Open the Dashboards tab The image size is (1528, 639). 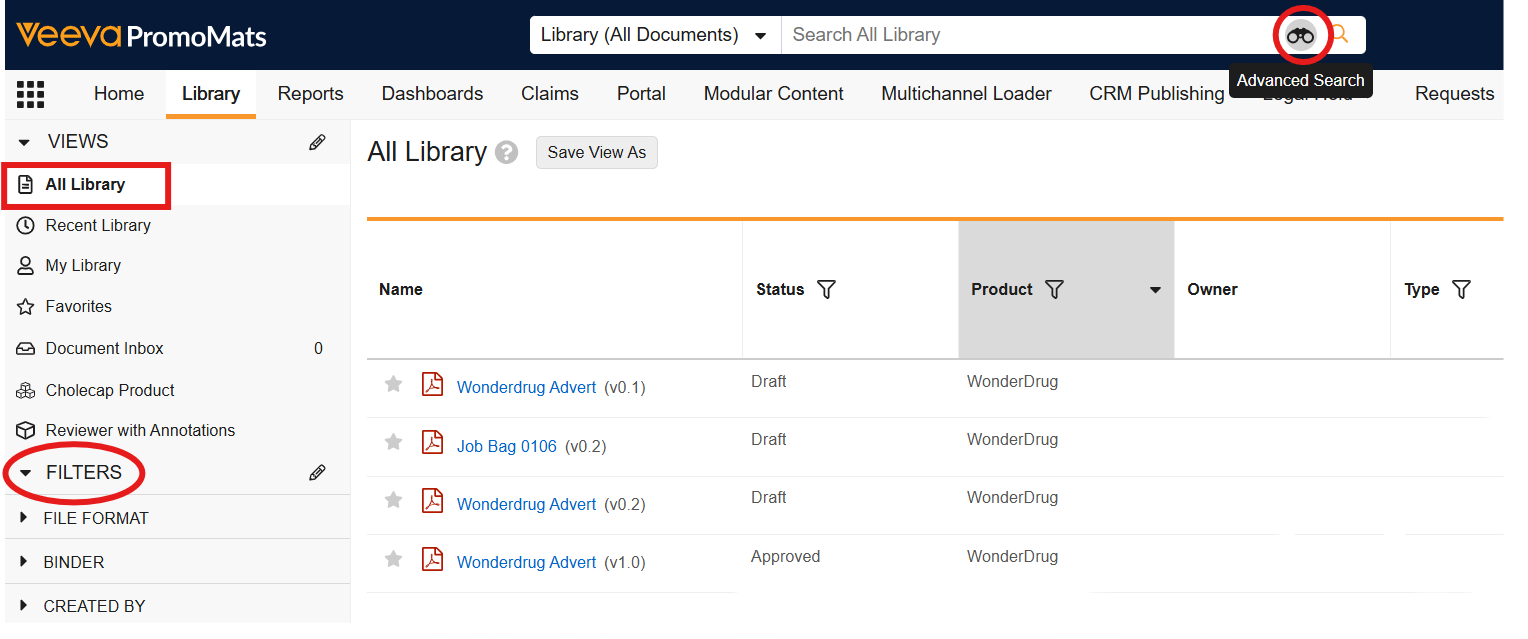click(x=432, y=94)
